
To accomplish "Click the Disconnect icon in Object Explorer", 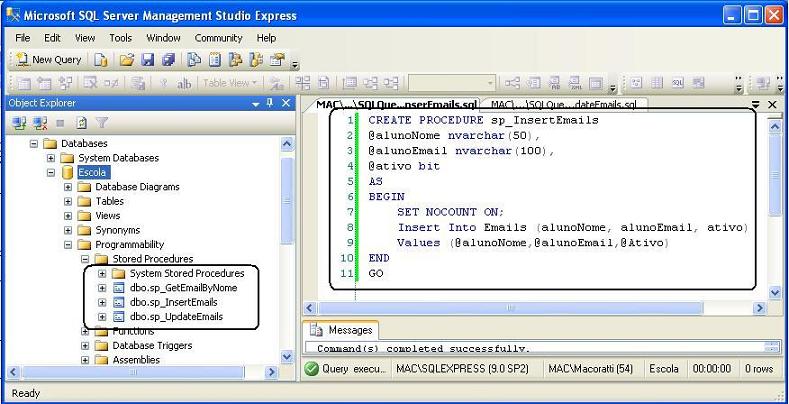I will pos(40,122).
